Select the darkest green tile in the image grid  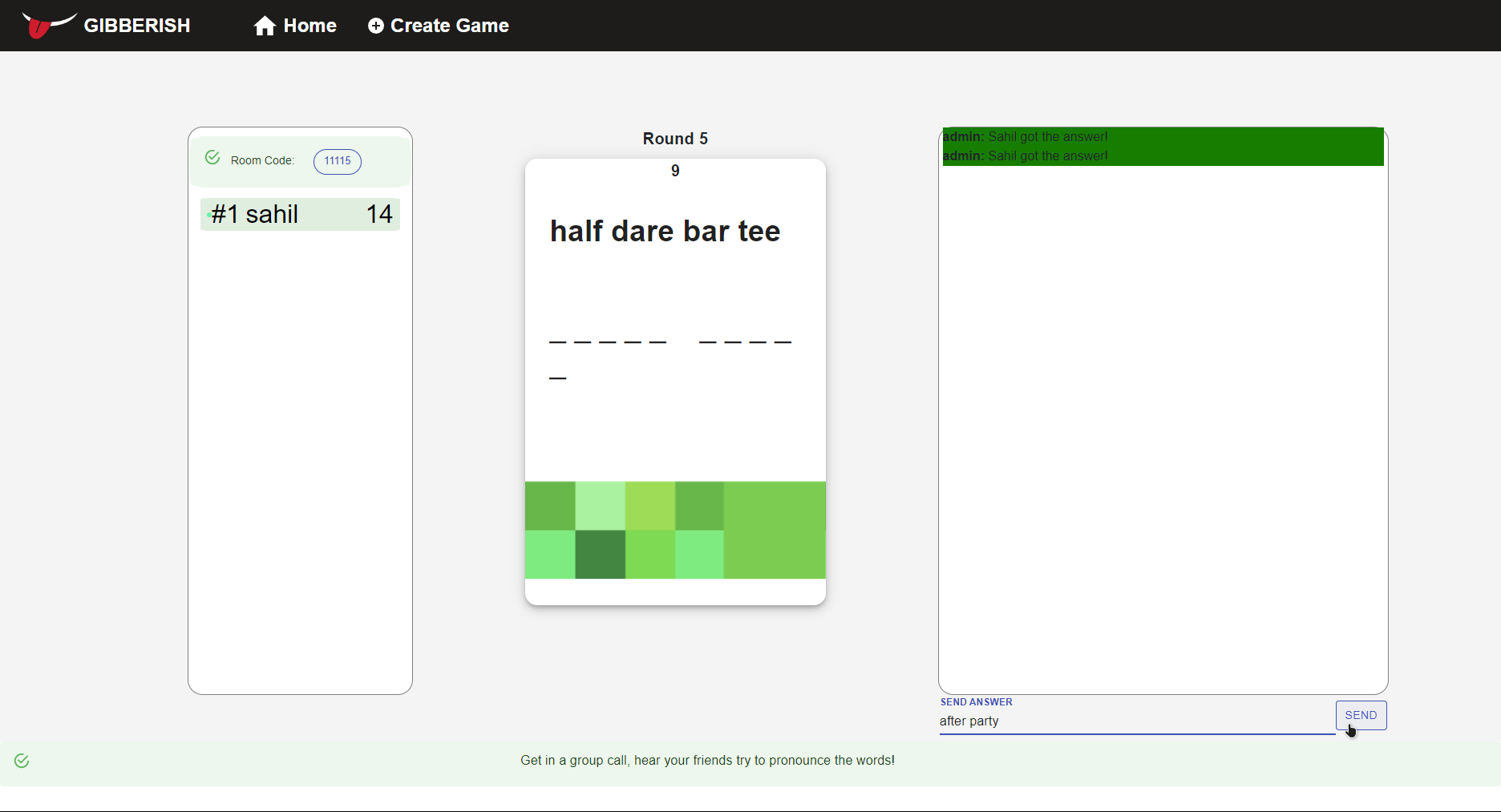pyautogui.click(x=599, y=555)
